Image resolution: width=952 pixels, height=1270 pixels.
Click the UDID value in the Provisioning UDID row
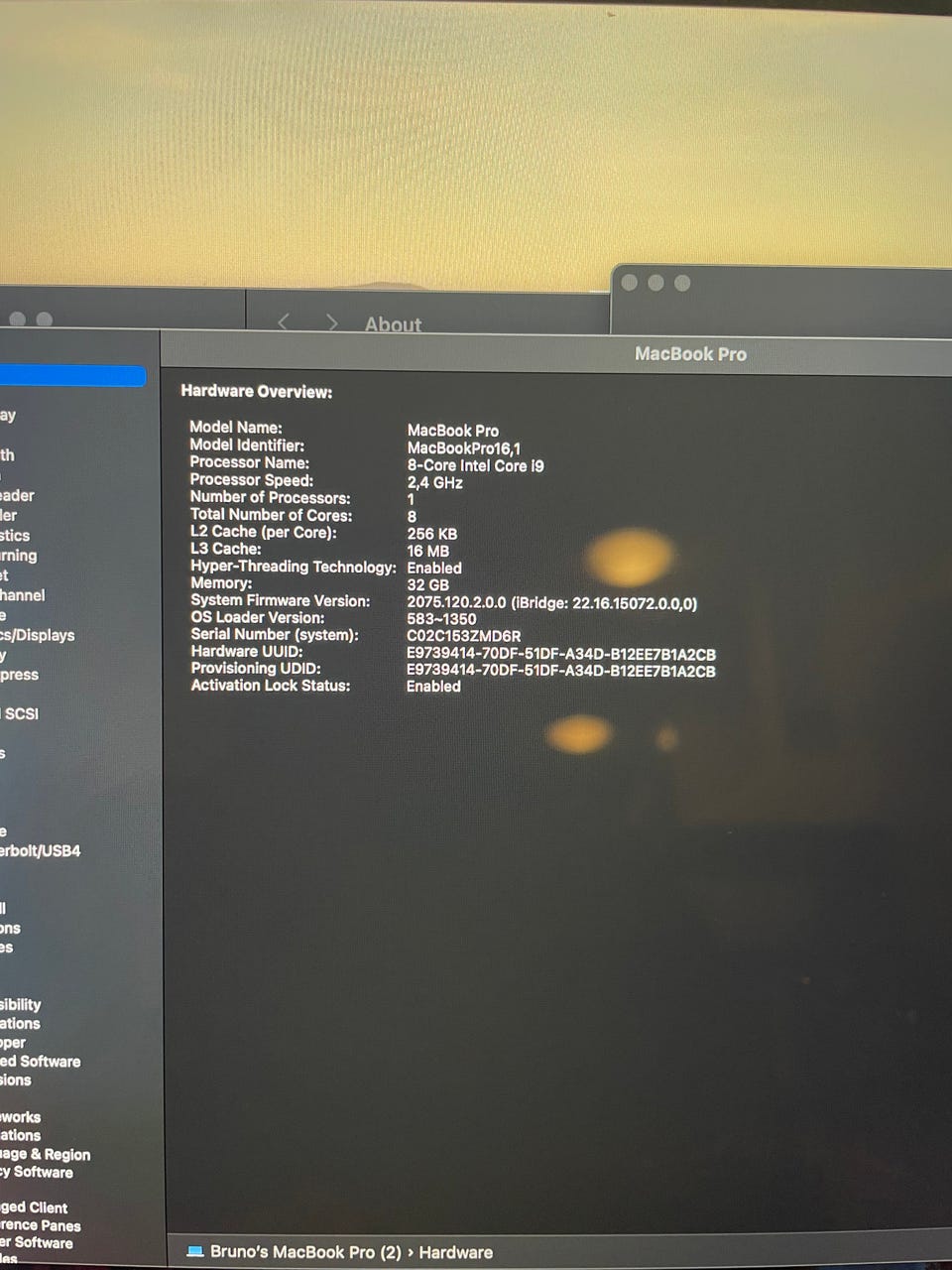pos(561,672)
